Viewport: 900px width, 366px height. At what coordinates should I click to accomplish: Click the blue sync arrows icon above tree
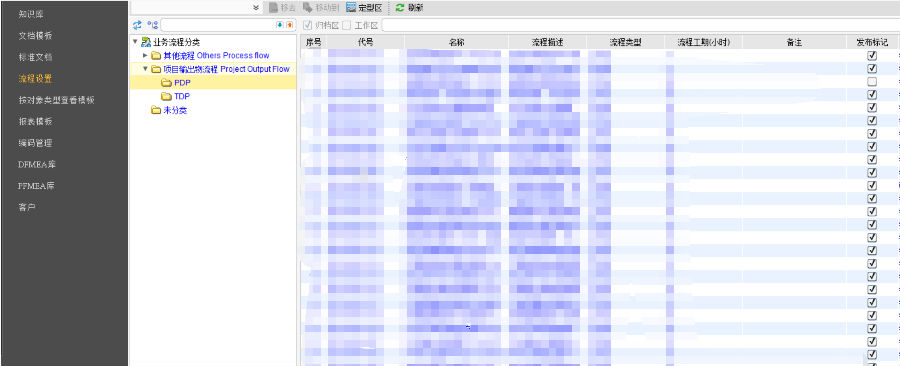point(137,25)
